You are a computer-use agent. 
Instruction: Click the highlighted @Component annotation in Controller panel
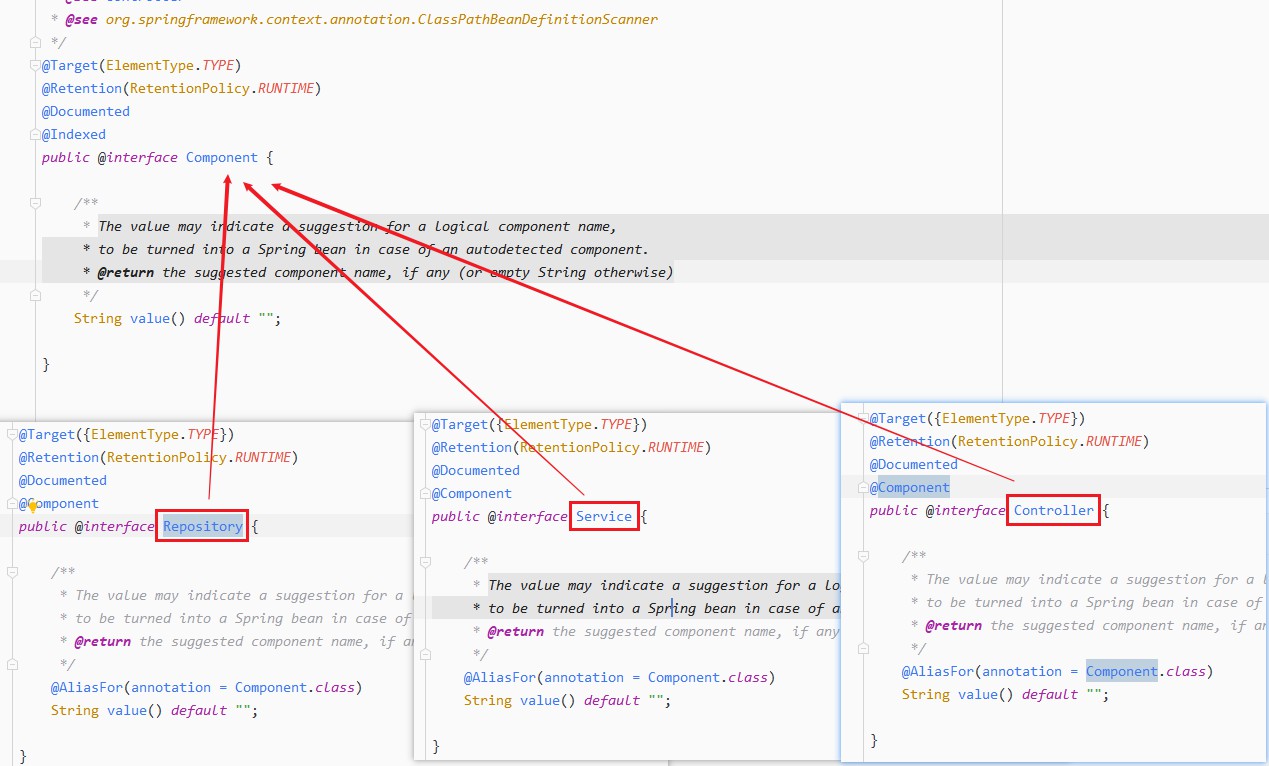pos(910,487)
